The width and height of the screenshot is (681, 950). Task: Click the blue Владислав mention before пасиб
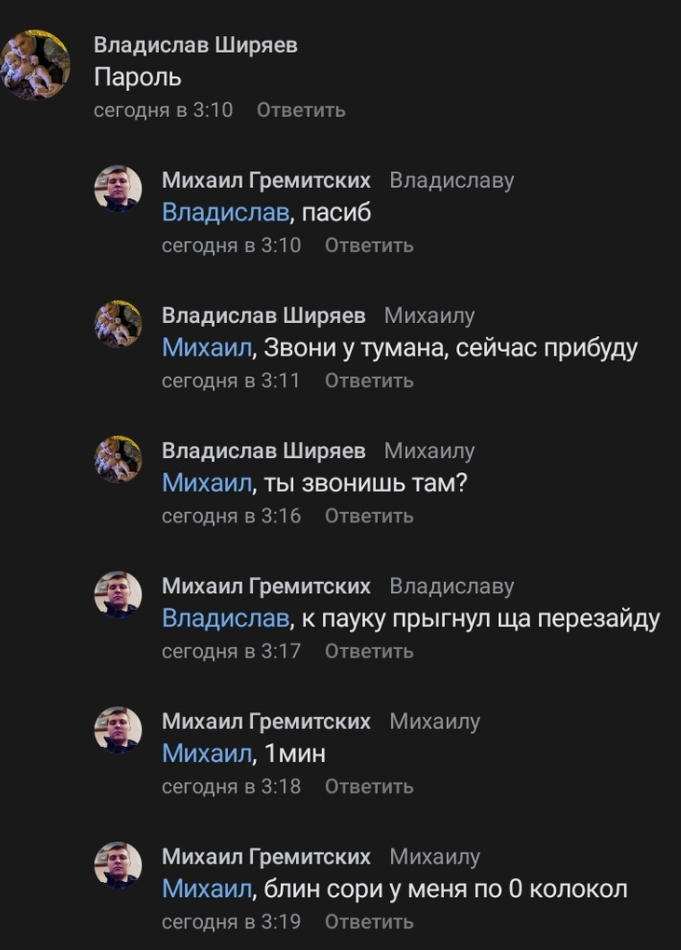click(224, 213)
